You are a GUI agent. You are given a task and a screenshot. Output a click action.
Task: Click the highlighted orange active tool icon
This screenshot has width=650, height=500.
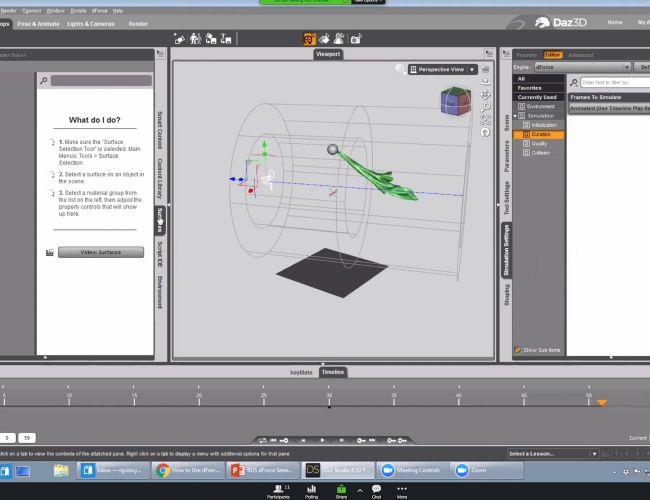point(310,39)
